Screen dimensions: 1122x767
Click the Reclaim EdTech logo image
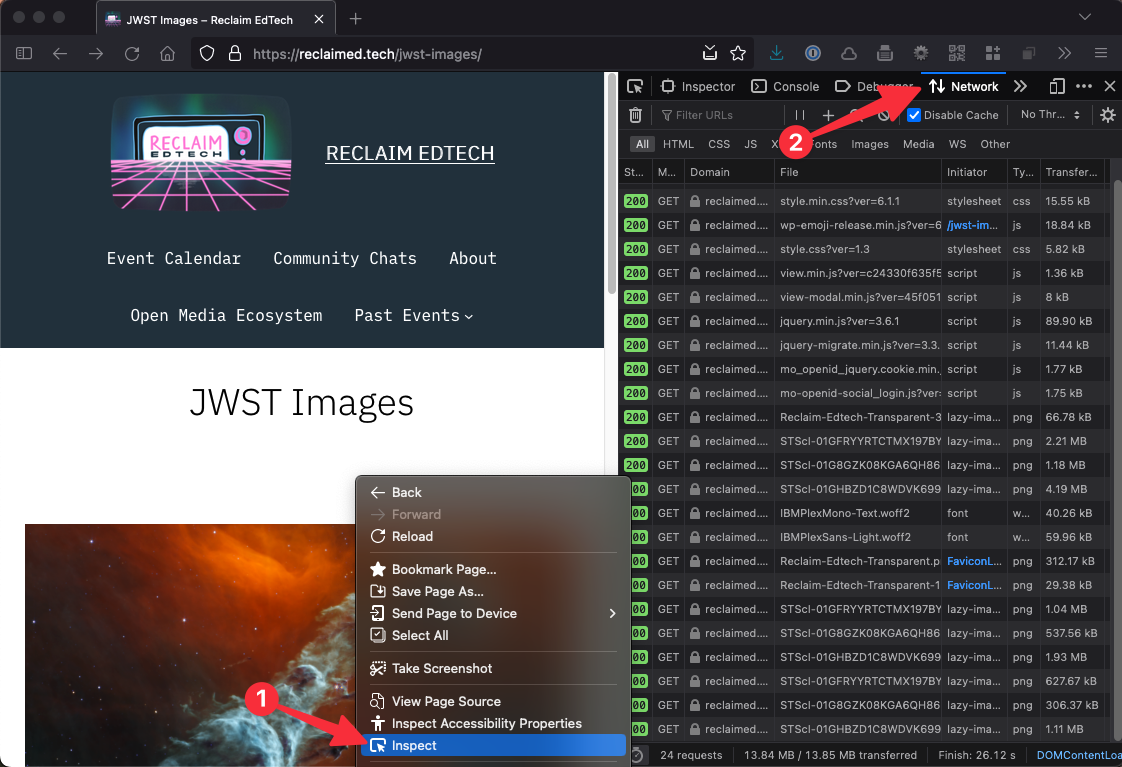click(x=201, y=152)
